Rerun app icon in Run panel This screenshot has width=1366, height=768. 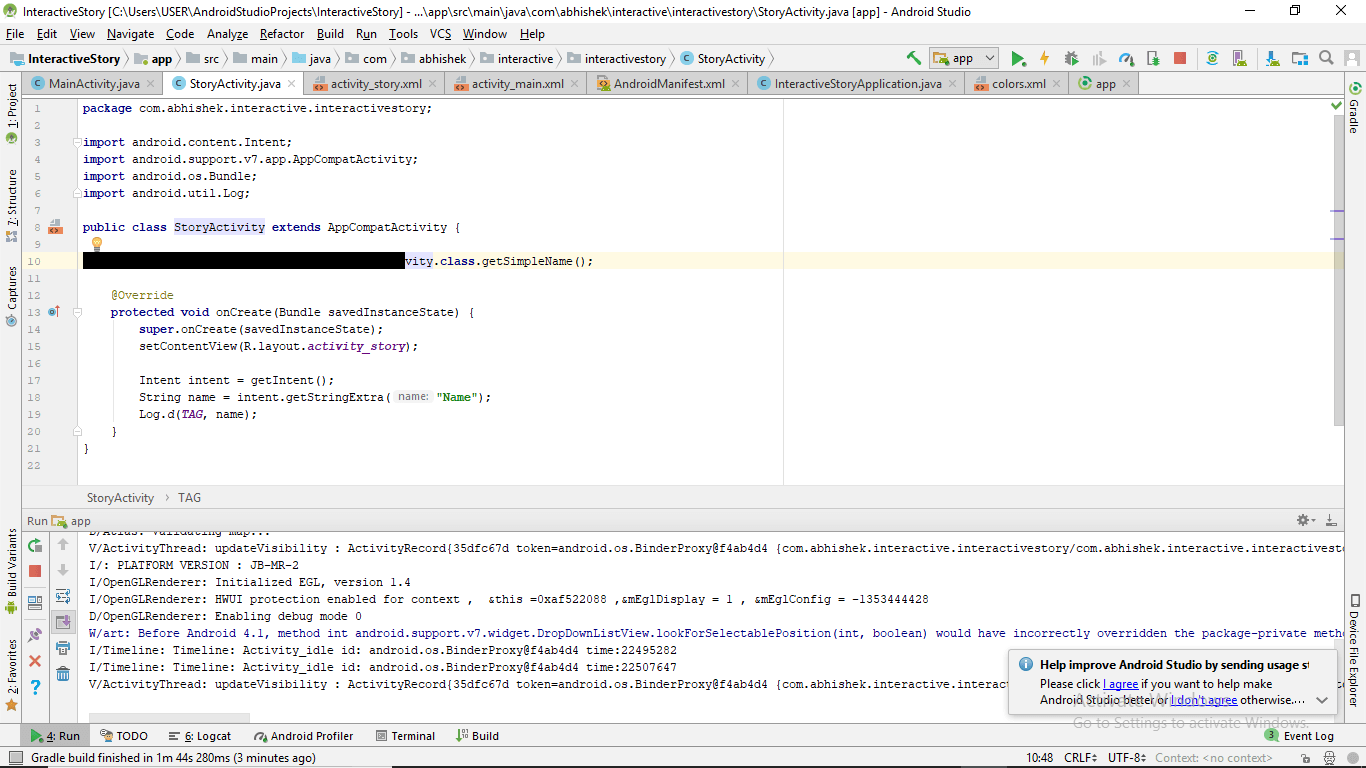[x=35, y=545]
